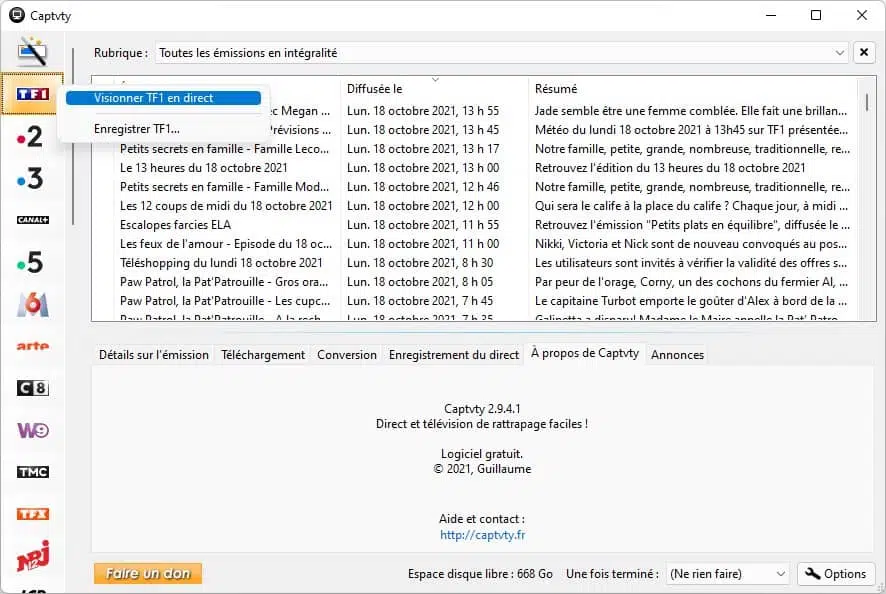Viewport: 886px width, 594px height.
Task: Minimize the Captvty window
Action: coord(771,15)
